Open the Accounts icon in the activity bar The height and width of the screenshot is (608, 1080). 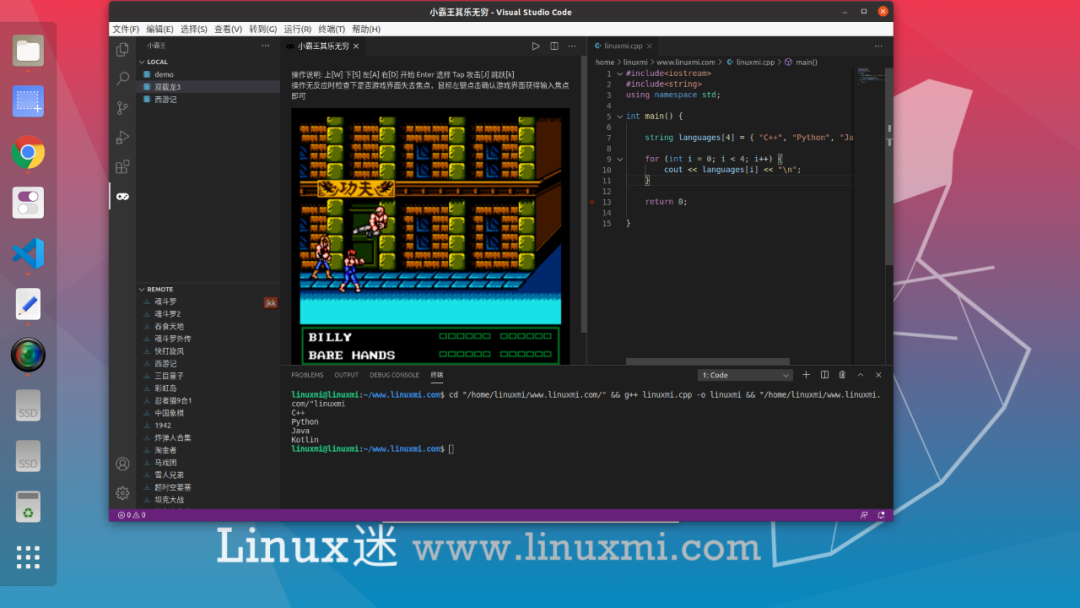tap(123, 464)
